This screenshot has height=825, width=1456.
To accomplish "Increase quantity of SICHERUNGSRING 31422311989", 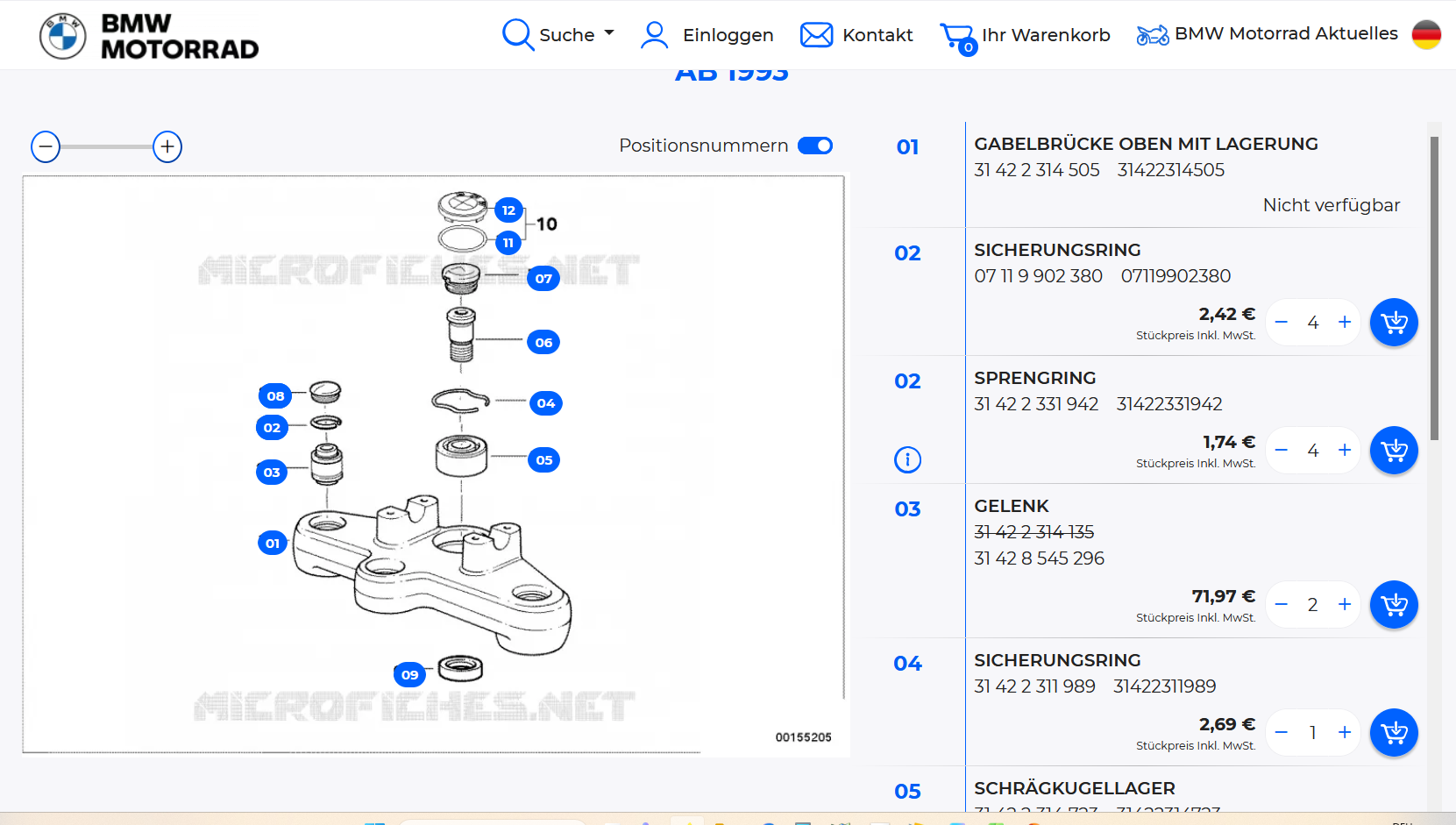I will click(1345, 733).
